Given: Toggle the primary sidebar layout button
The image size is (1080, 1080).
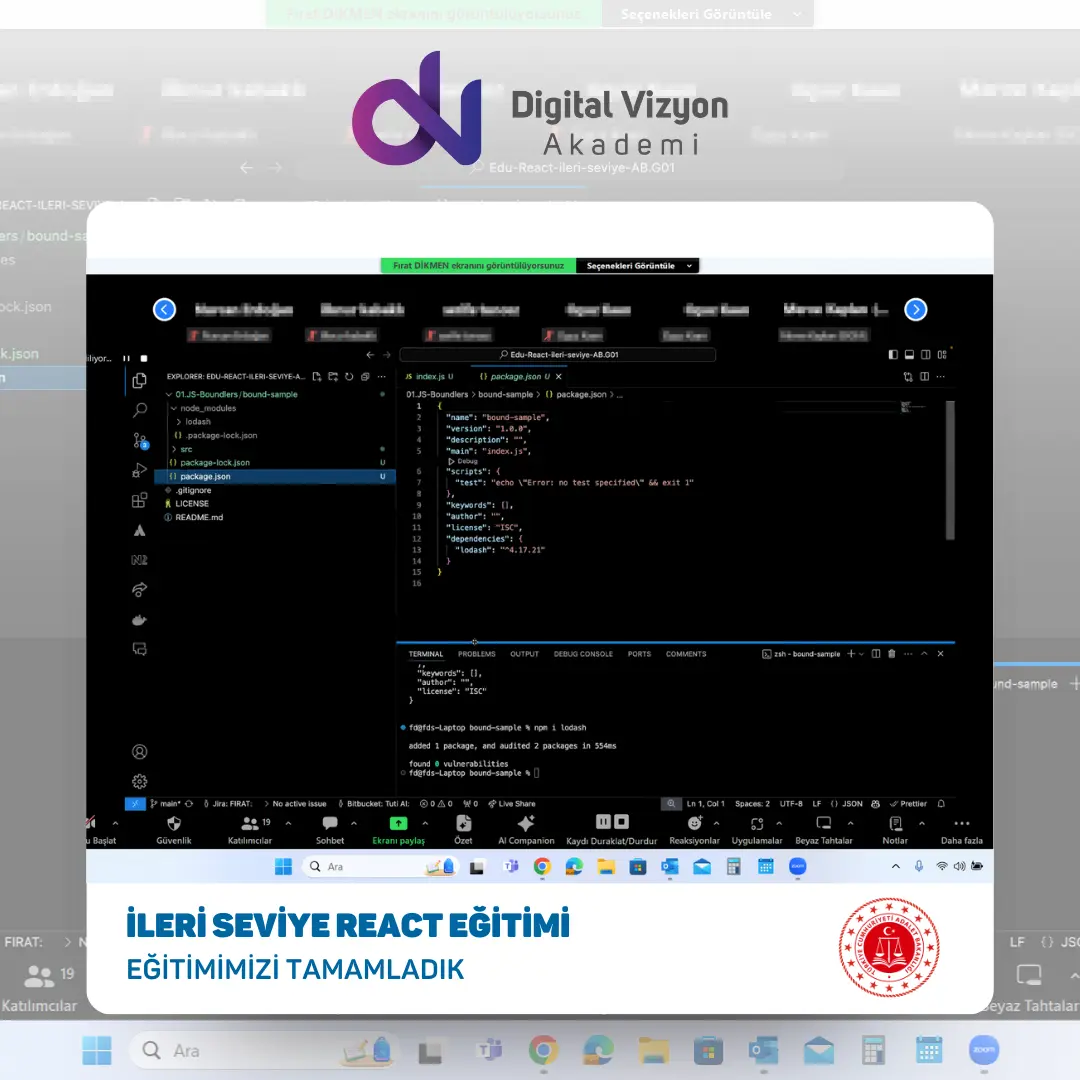Looking at the screenshot, I should 893,355.
